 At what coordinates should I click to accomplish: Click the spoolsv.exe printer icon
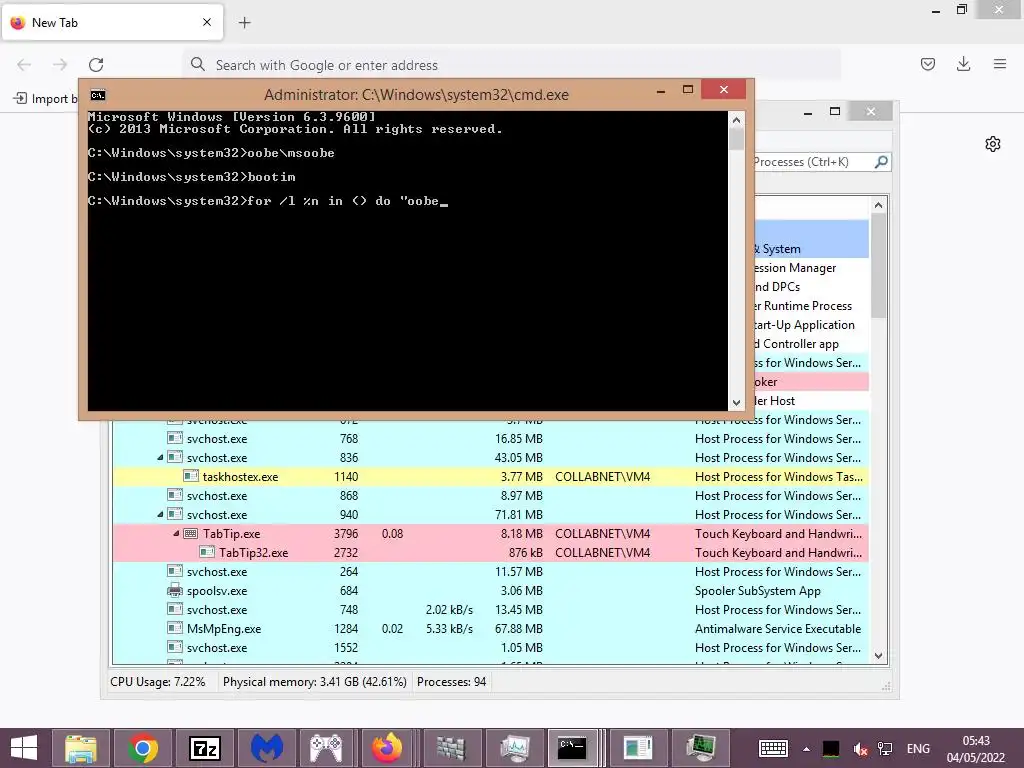tap(174, 590)
